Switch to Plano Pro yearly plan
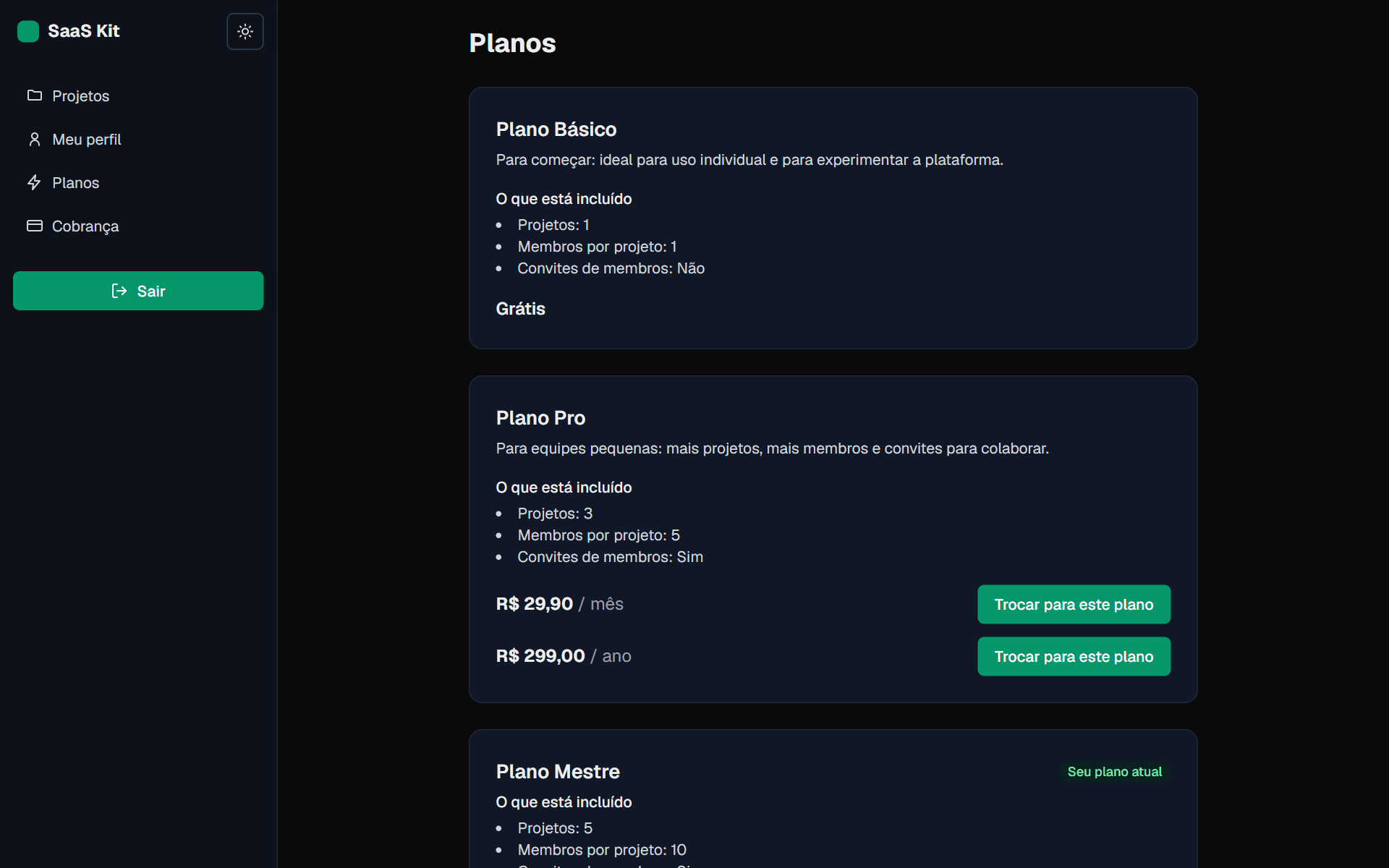This screenshot has height=868, width=1389. pyautogui.click(x=1074, y=657)
